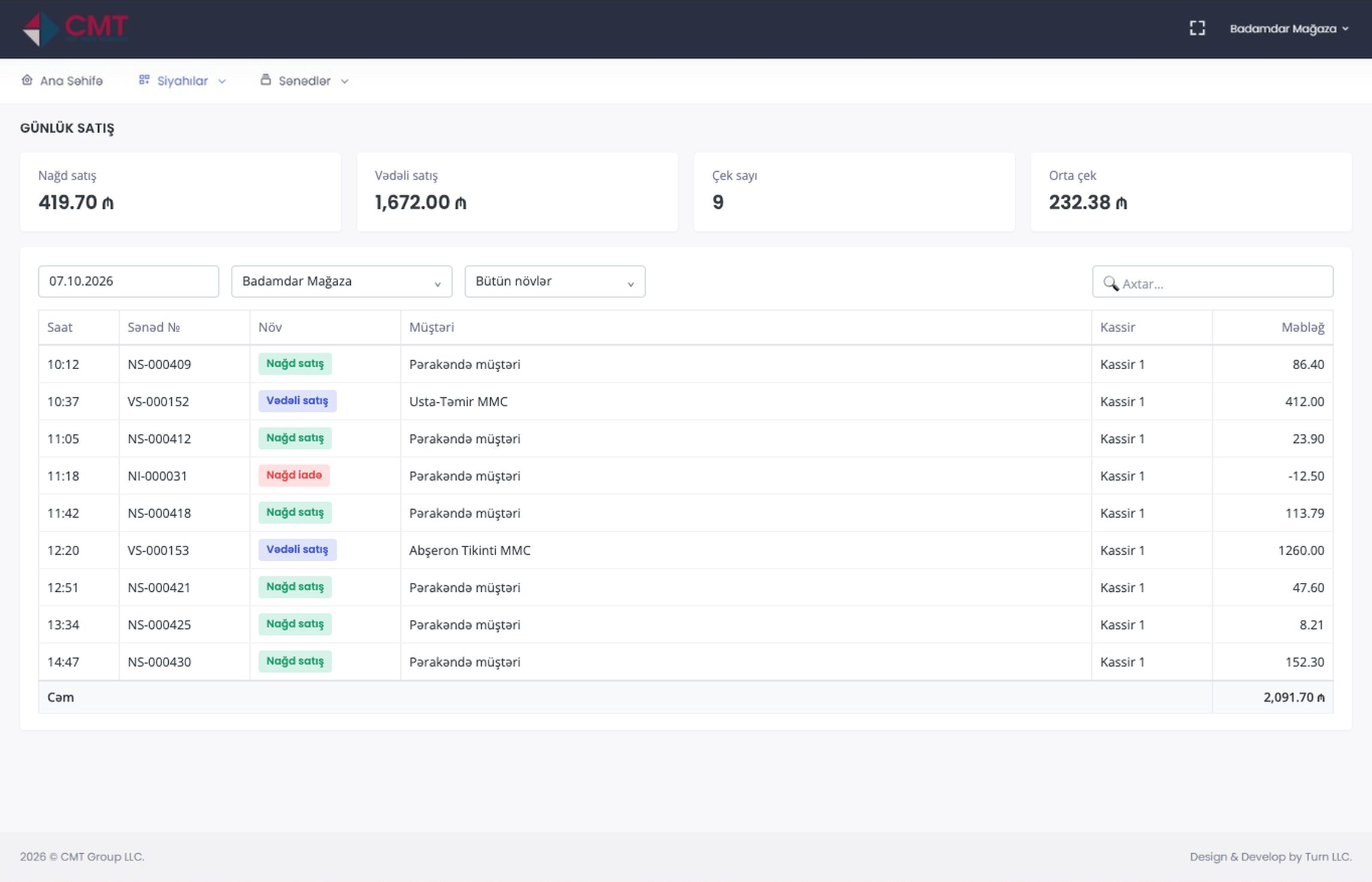This screenshot has height=882, width=1372.
Task: Open the Sənədlər menu
Action: [305, 81]
